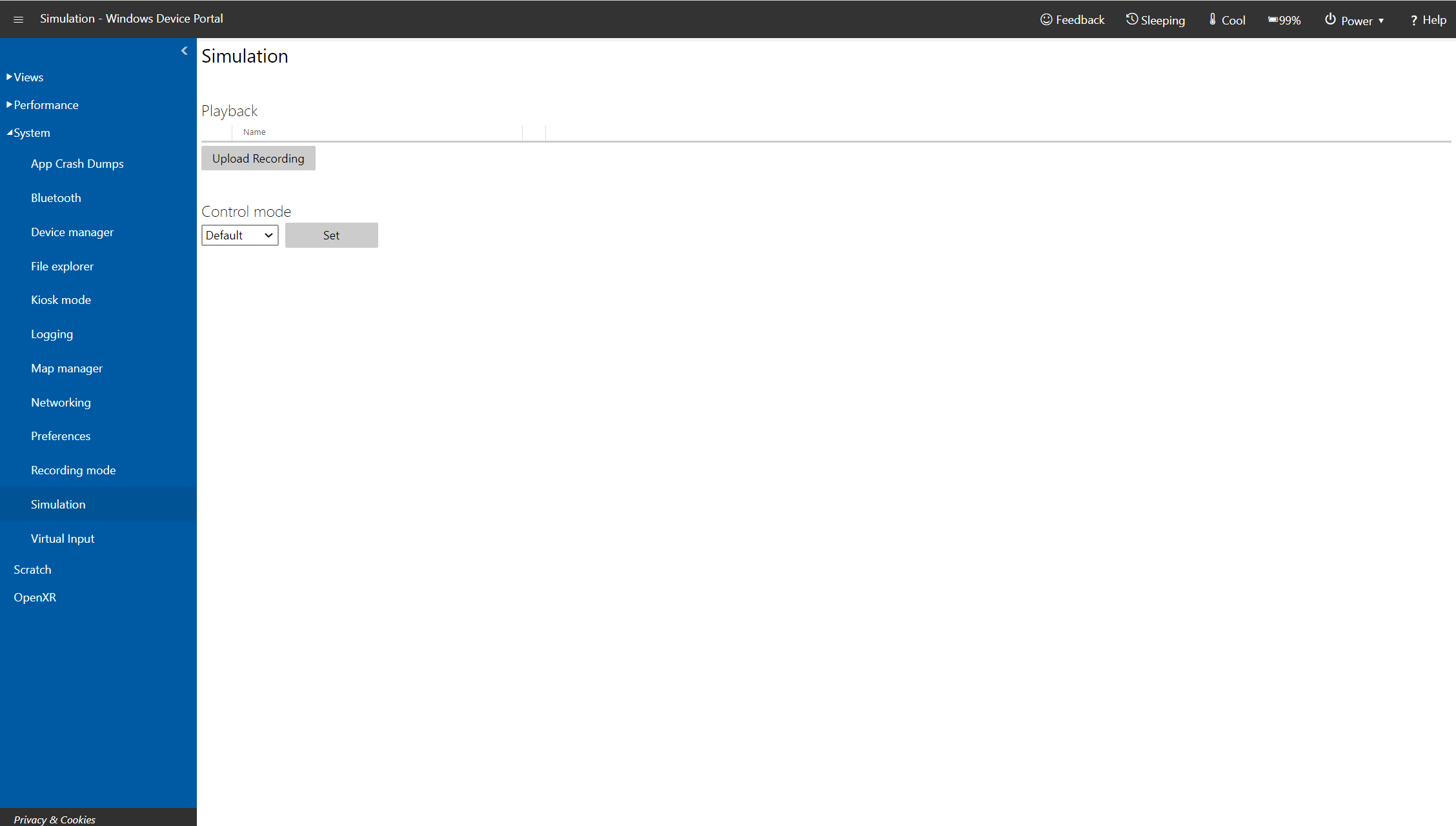Click the hamburger menu icon

(18, 19)
